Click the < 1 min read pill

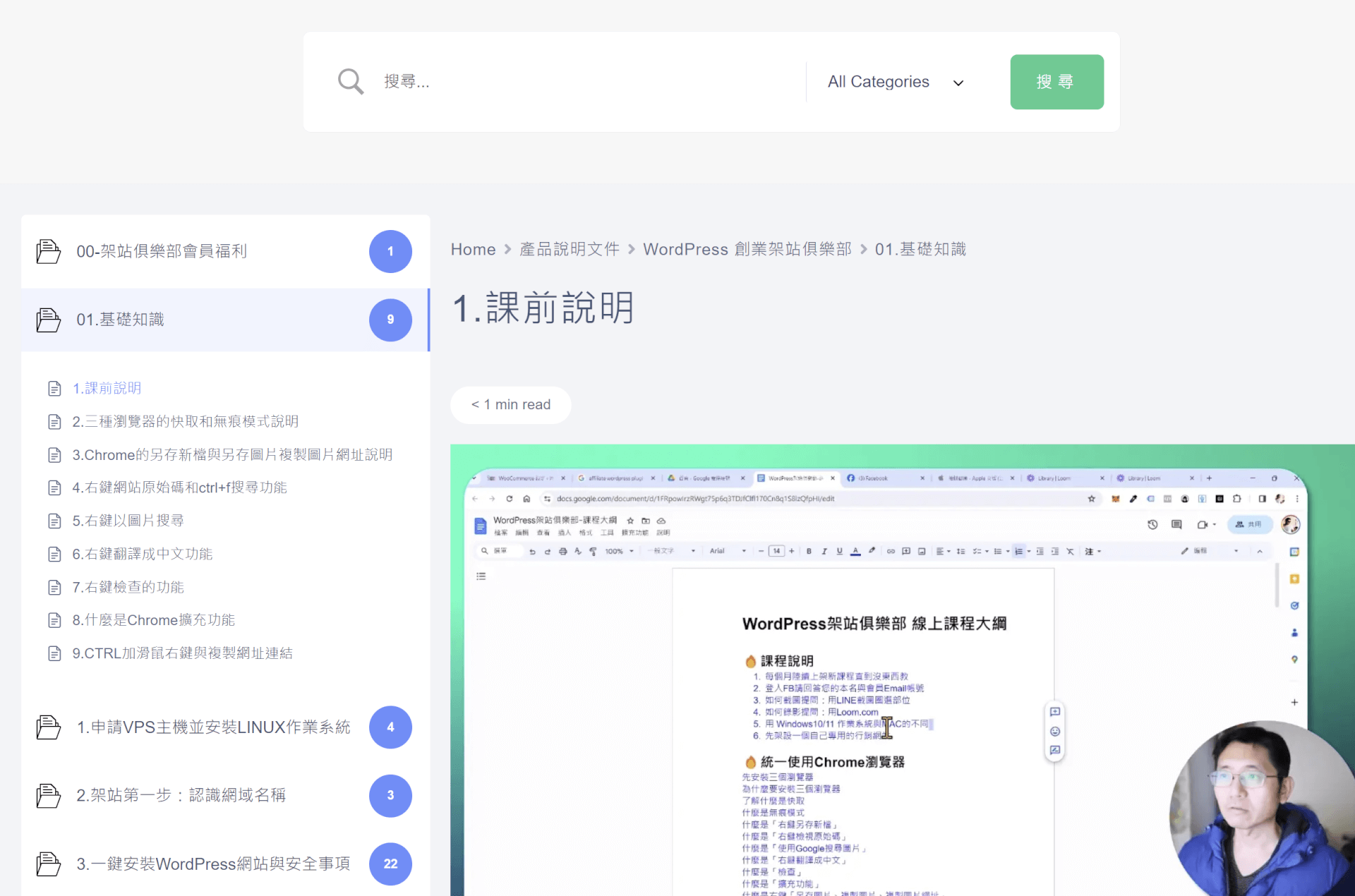[x=511, y=405]
